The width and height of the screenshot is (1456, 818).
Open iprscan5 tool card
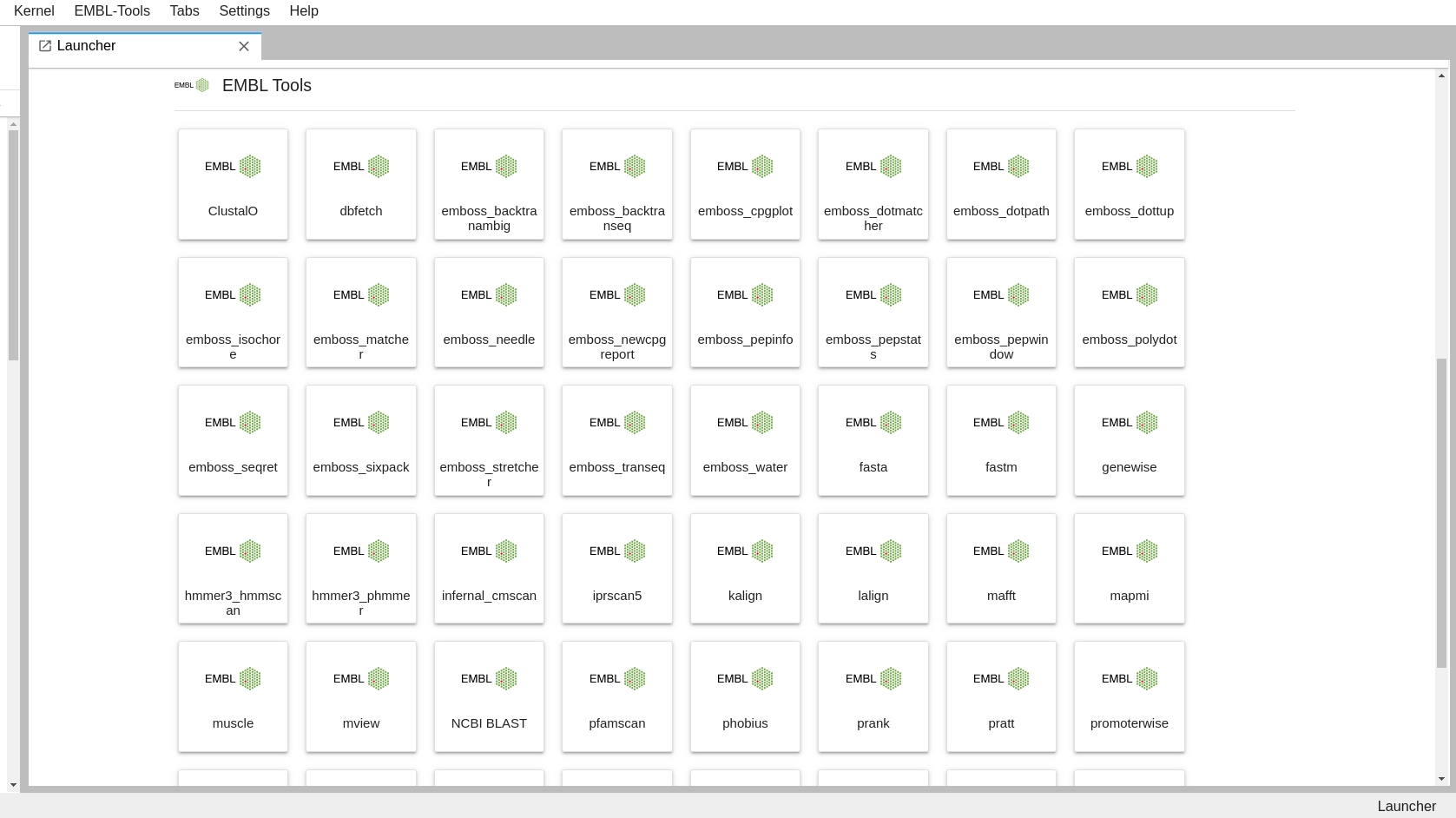[x=617, y=569]
